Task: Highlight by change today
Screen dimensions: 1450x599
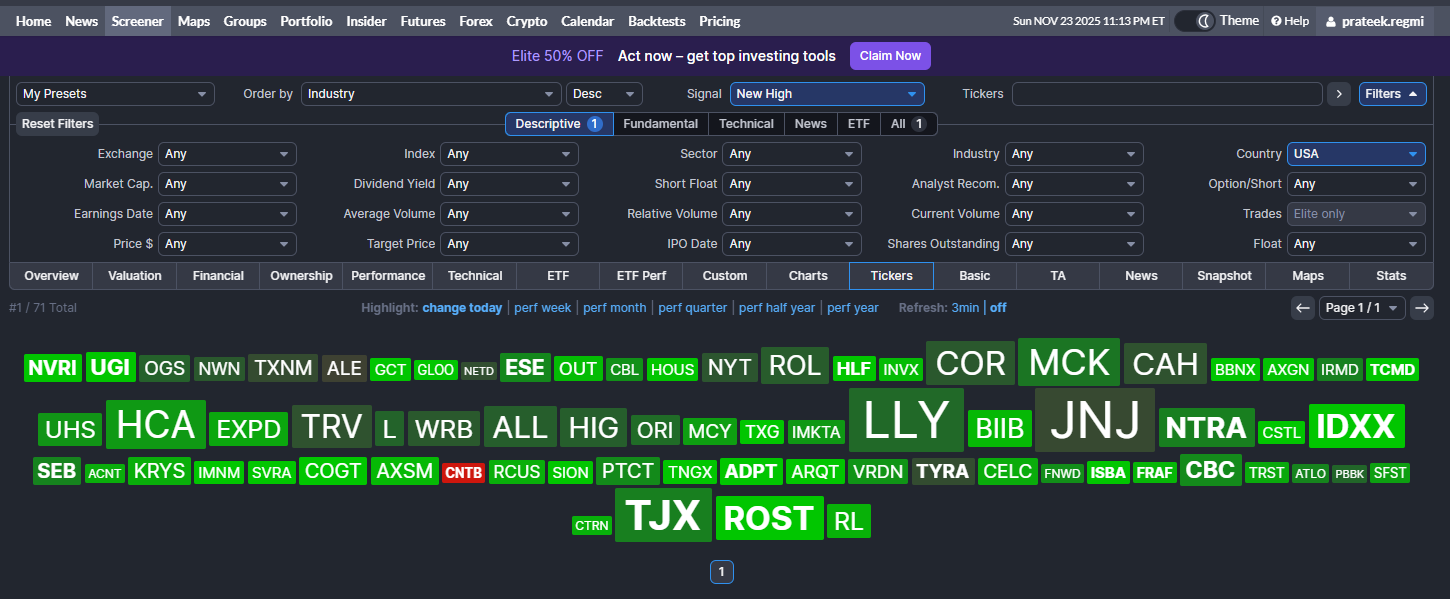Action: pos(462,308)
